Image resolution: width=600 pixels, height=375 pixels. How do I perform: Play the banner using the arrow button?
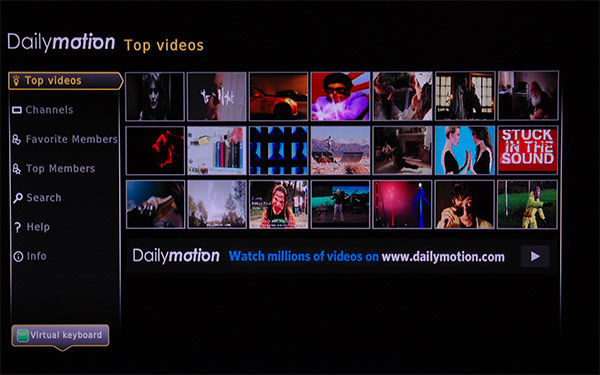[535, 256]
